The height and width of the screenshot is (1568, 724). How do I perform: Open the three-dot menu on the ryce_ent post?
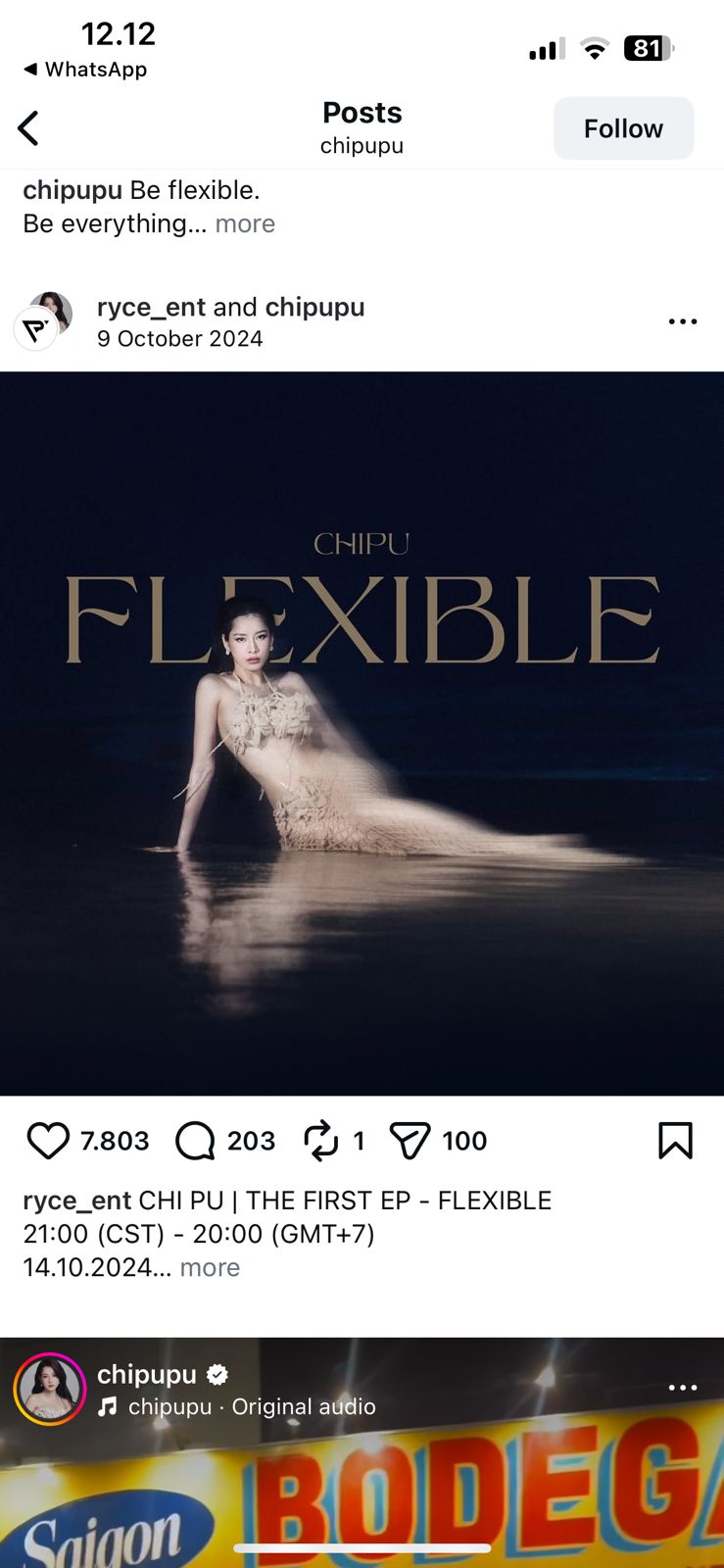tap(682, 321)
